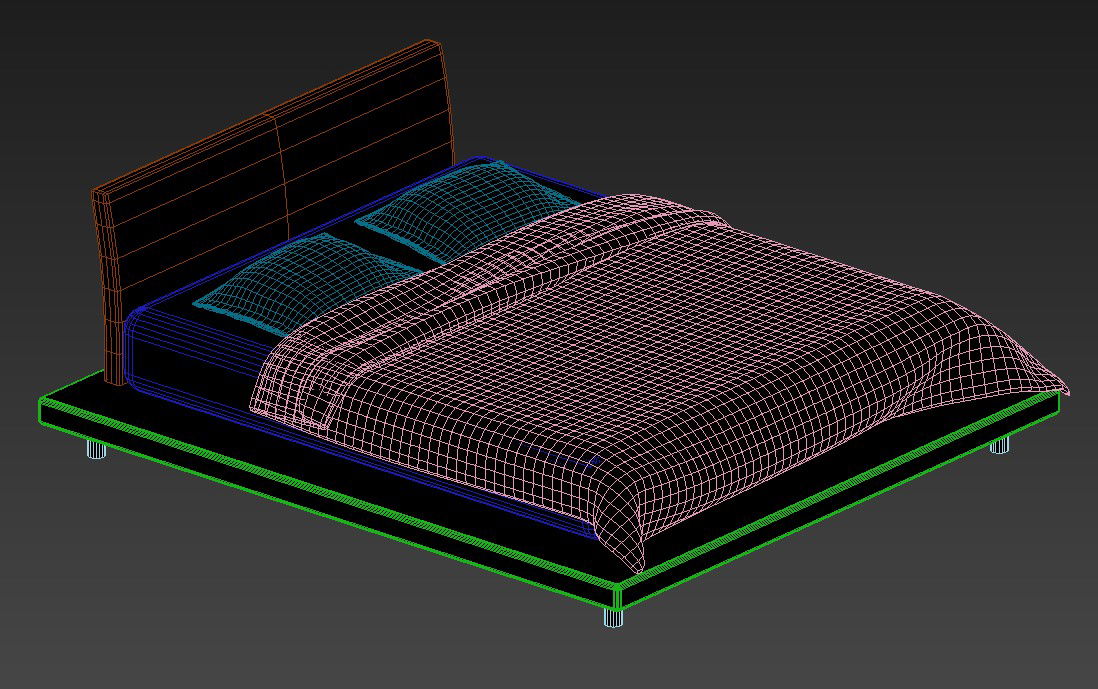
Task: Click the black platform top surface
Action: (x=800, y=480)
